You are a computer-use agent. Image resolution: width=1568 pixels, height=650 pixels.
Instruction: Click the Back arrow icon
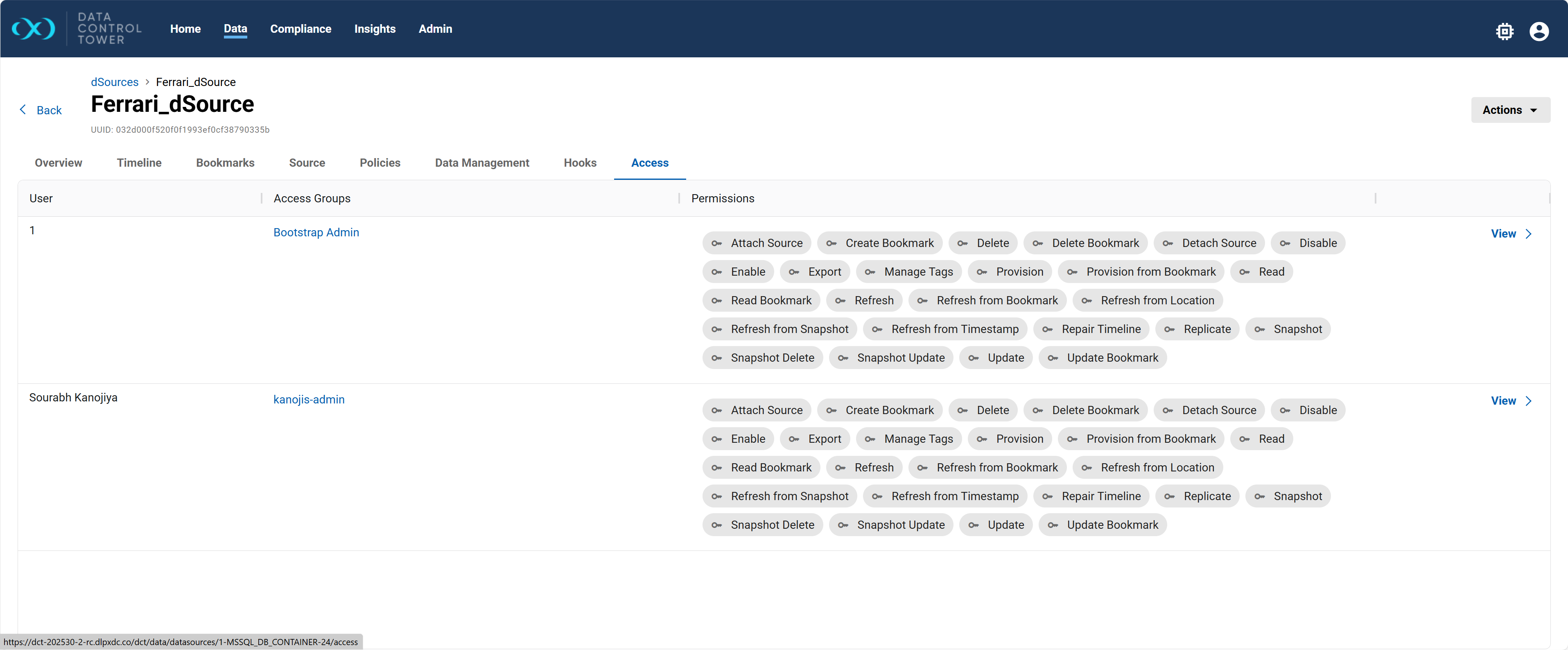pos(23,110)
